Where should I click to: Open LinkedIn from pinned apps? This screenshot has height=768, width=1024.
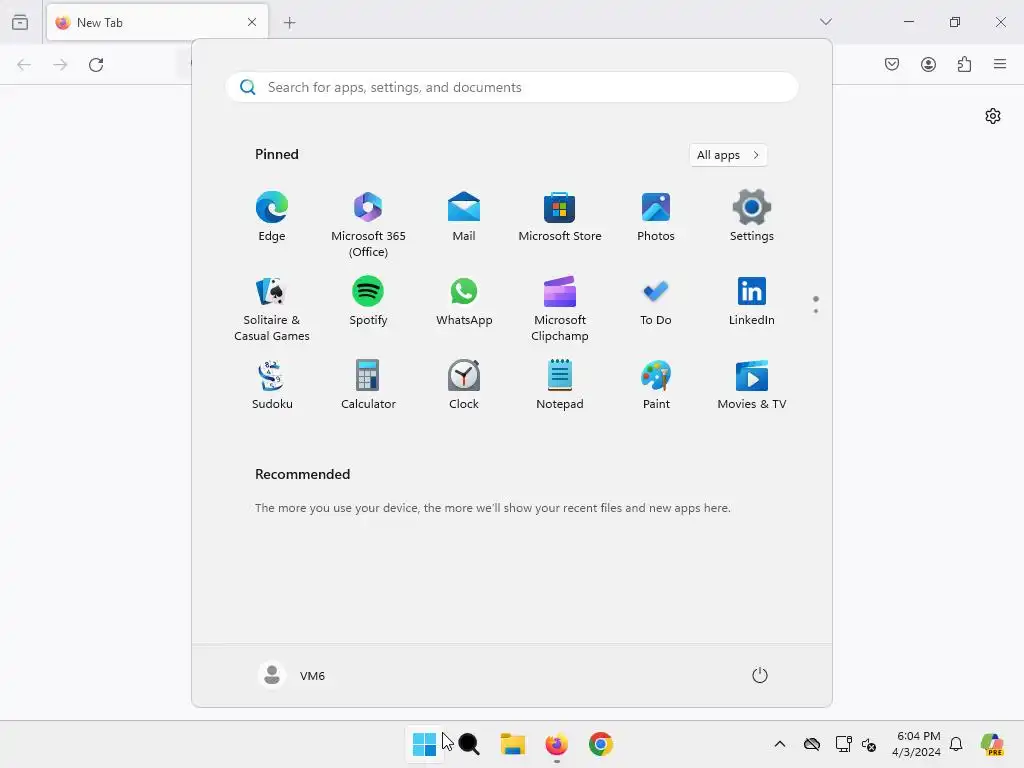click(x=752, y=301)
